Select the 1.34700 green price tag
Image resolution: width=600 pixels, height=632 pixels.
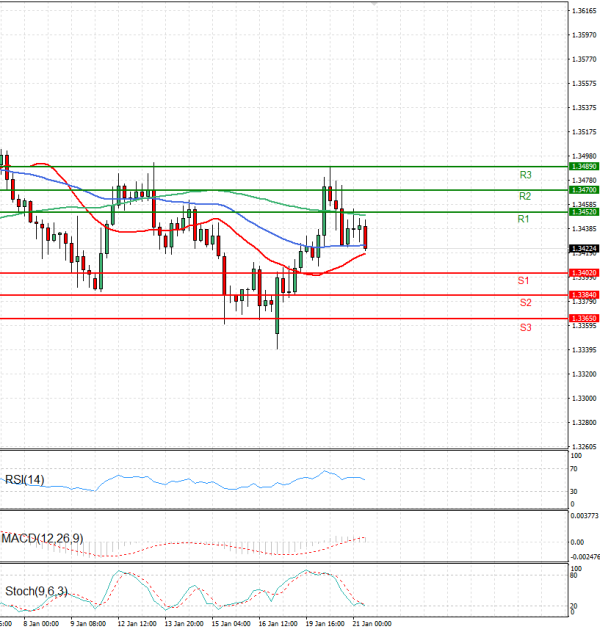(x=583, y=189)
